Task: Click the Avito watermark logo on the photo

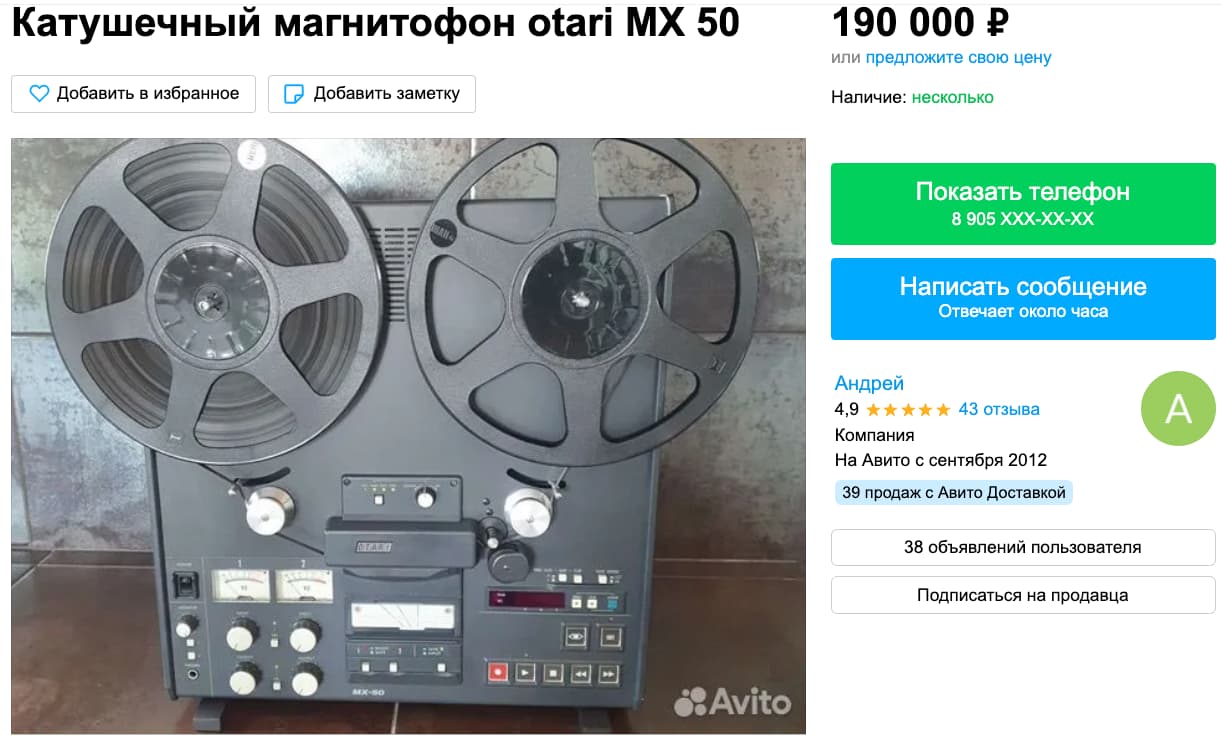Action: click(x=732, y=702)
